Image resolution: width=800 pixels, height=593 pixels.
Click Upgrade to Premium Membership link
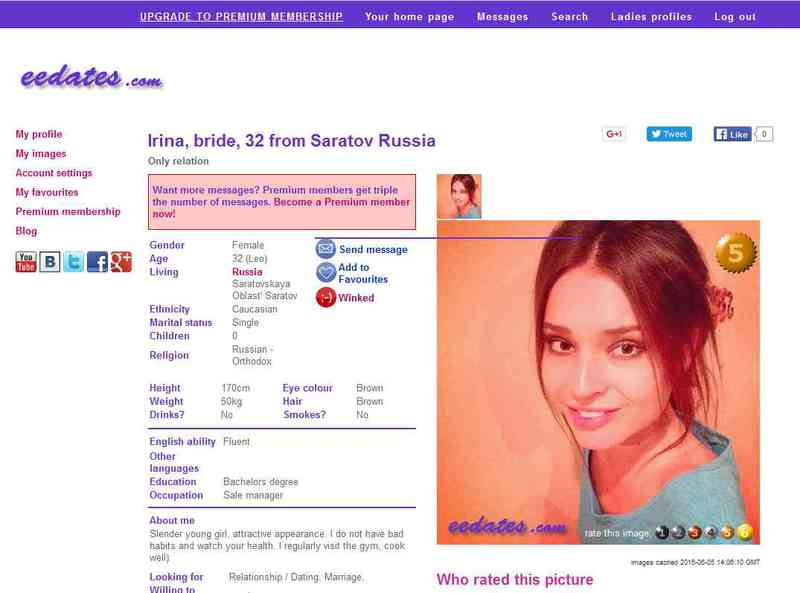click(x=241, y=17)
